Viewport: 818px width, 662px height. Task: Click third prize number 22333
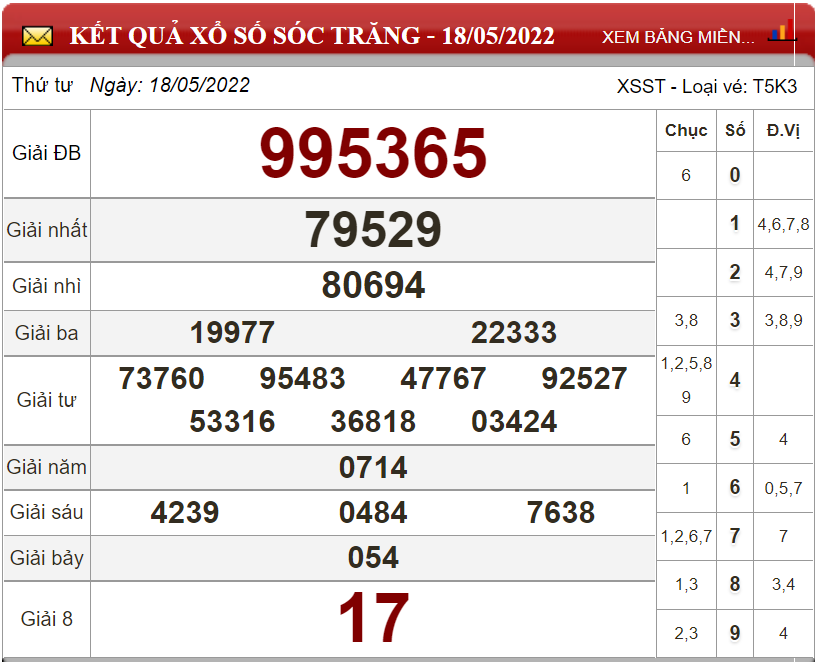click(x=514, y=333)
